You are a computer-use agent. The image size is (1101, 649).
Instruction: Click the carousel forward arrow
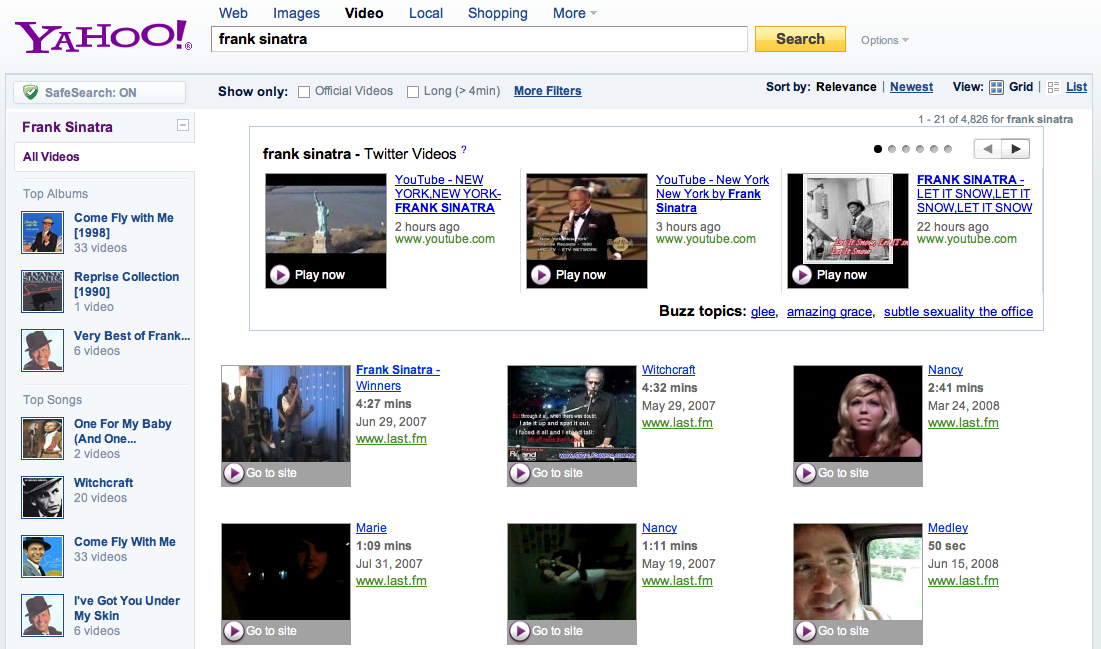1018,148
